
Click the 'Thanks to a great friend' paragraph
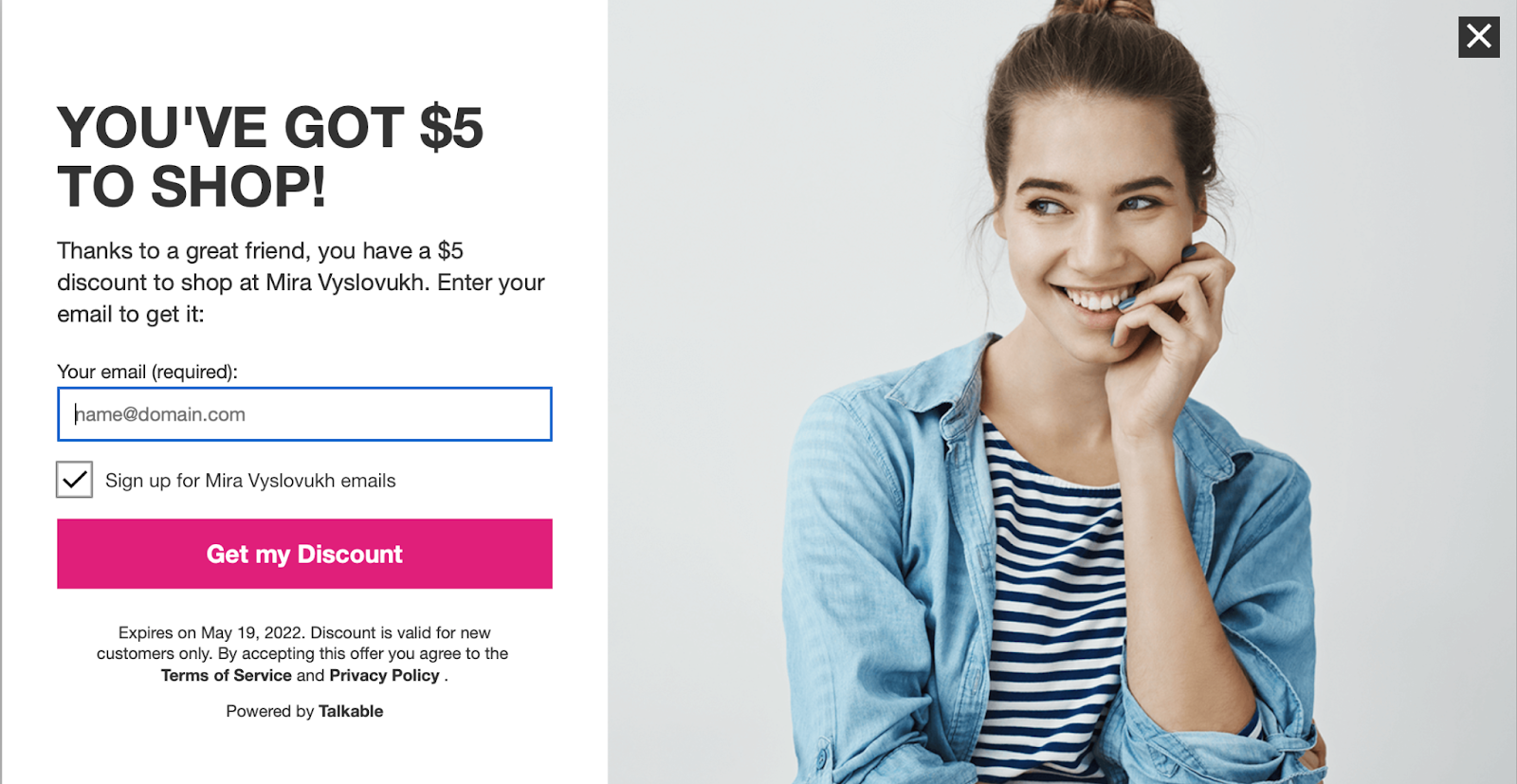[x=301, y=283]
